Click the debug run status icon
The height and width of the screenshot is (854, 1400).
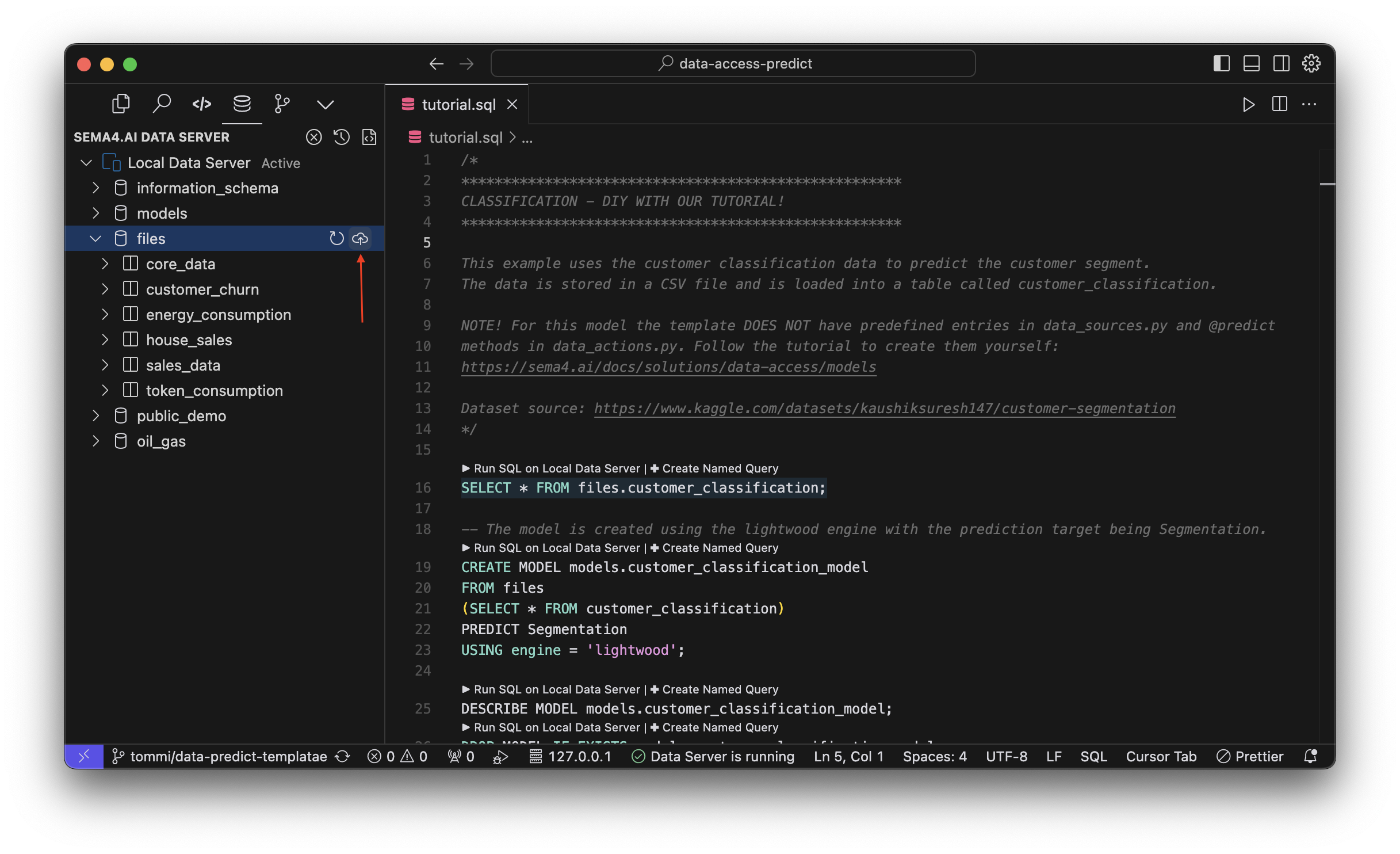tap(500, 757)
